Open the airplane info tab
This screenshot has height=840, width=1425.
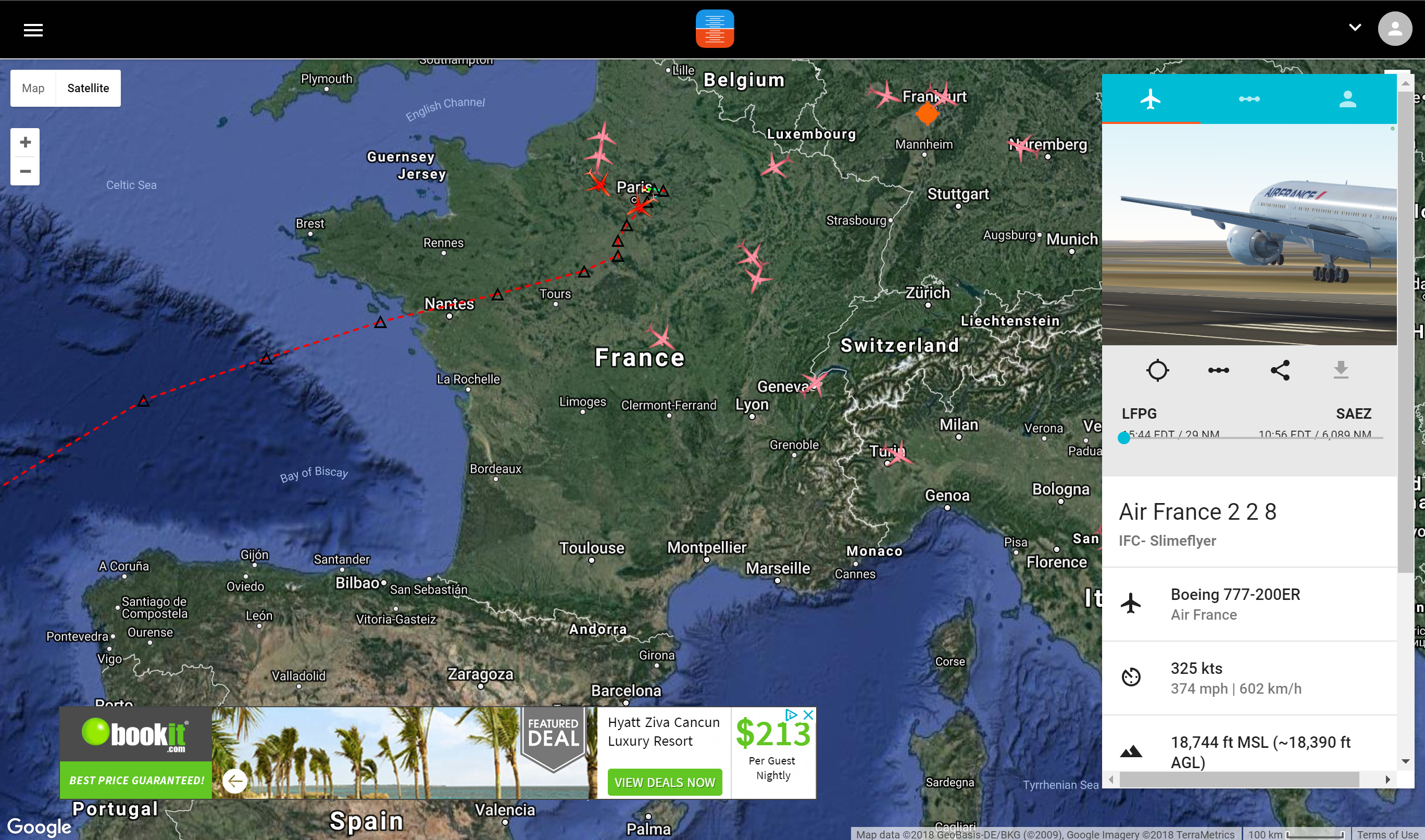pyautogui.click(x=1151, y=99)
